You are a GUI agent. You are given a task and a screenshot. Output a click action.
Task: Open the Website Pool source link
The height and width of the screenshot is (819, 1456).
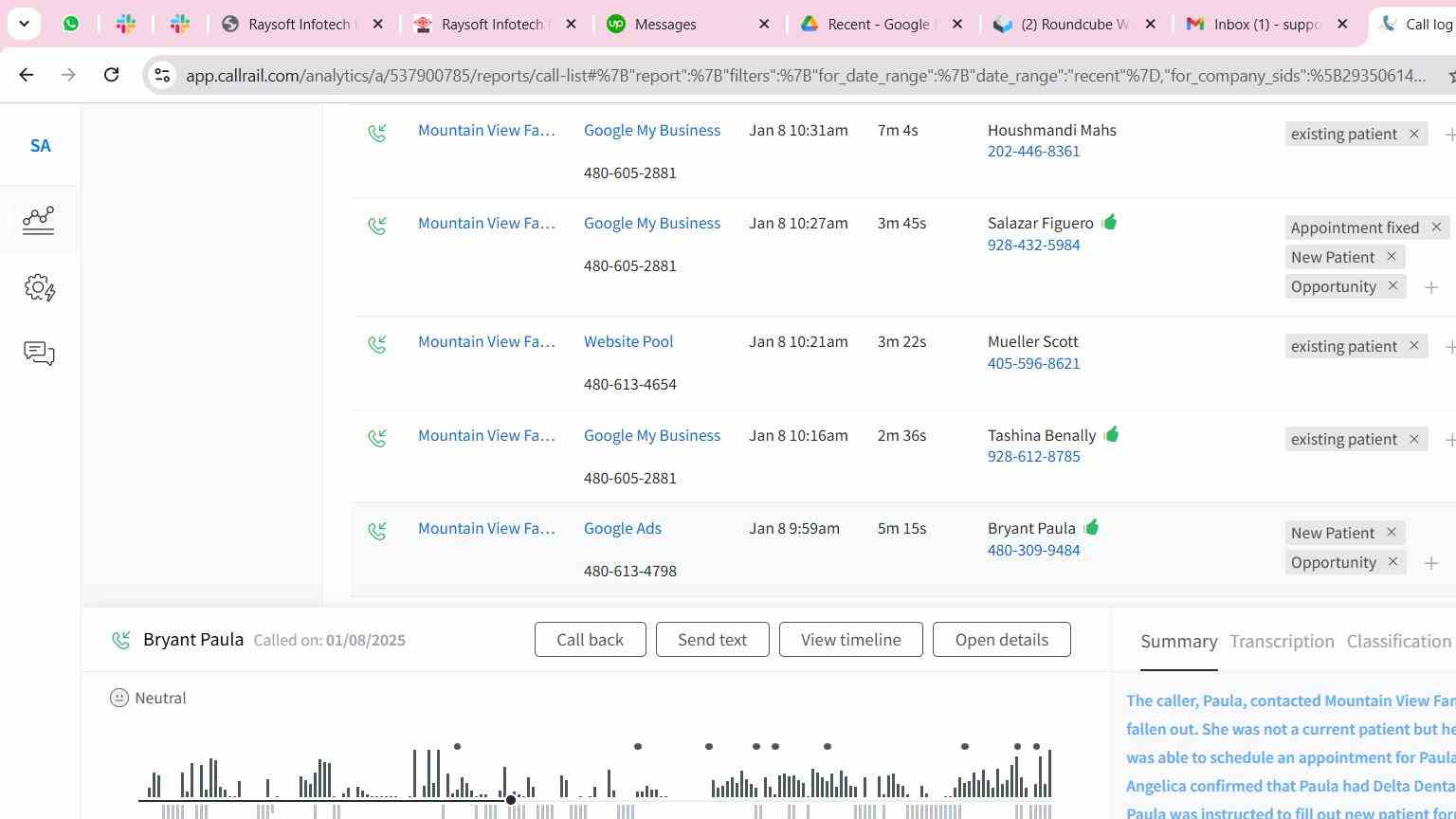pyautogui.click(x=628, y=342)
